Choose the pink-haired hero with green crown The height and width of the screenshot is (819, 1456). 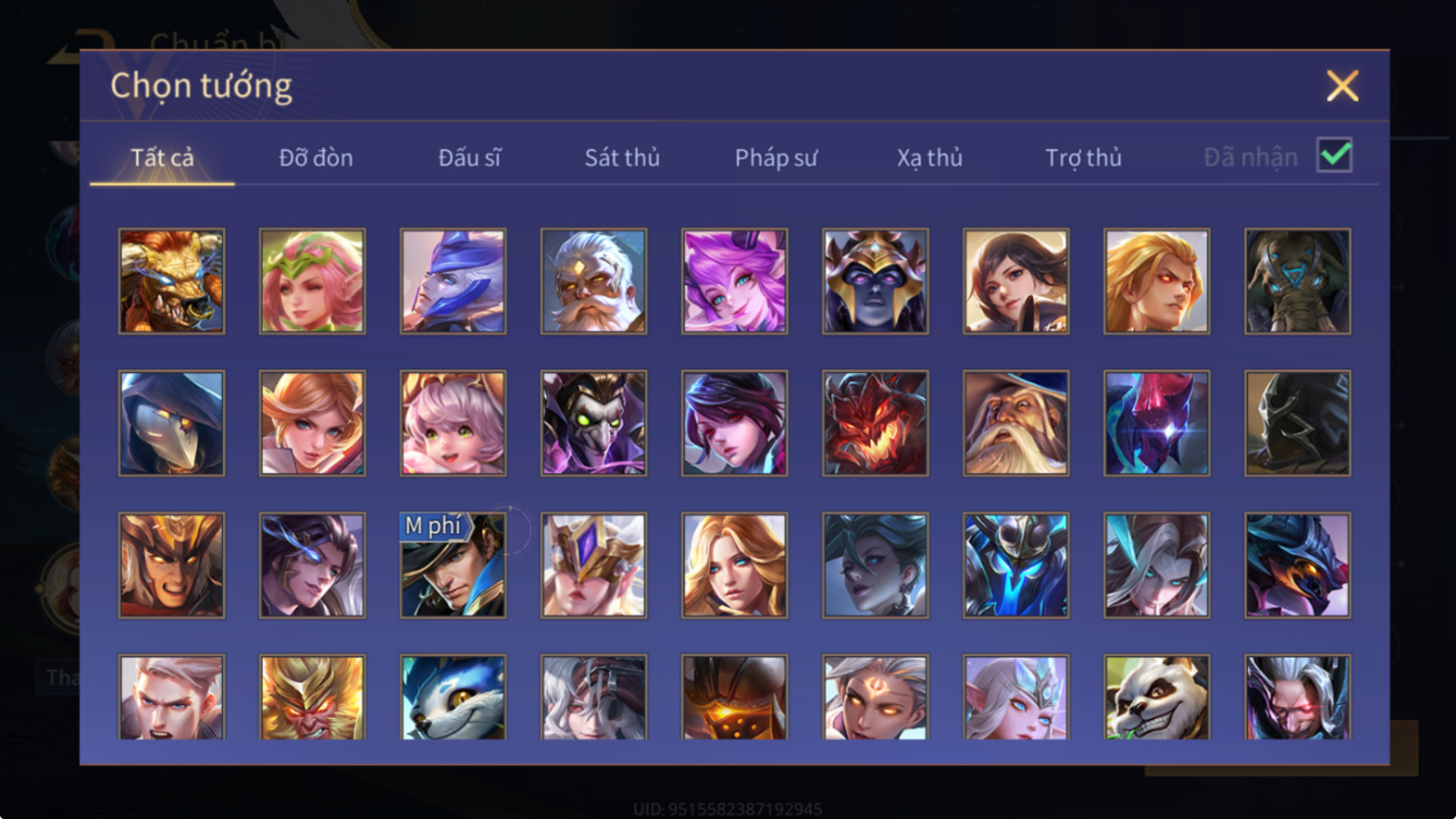click(x=312, y=282)
